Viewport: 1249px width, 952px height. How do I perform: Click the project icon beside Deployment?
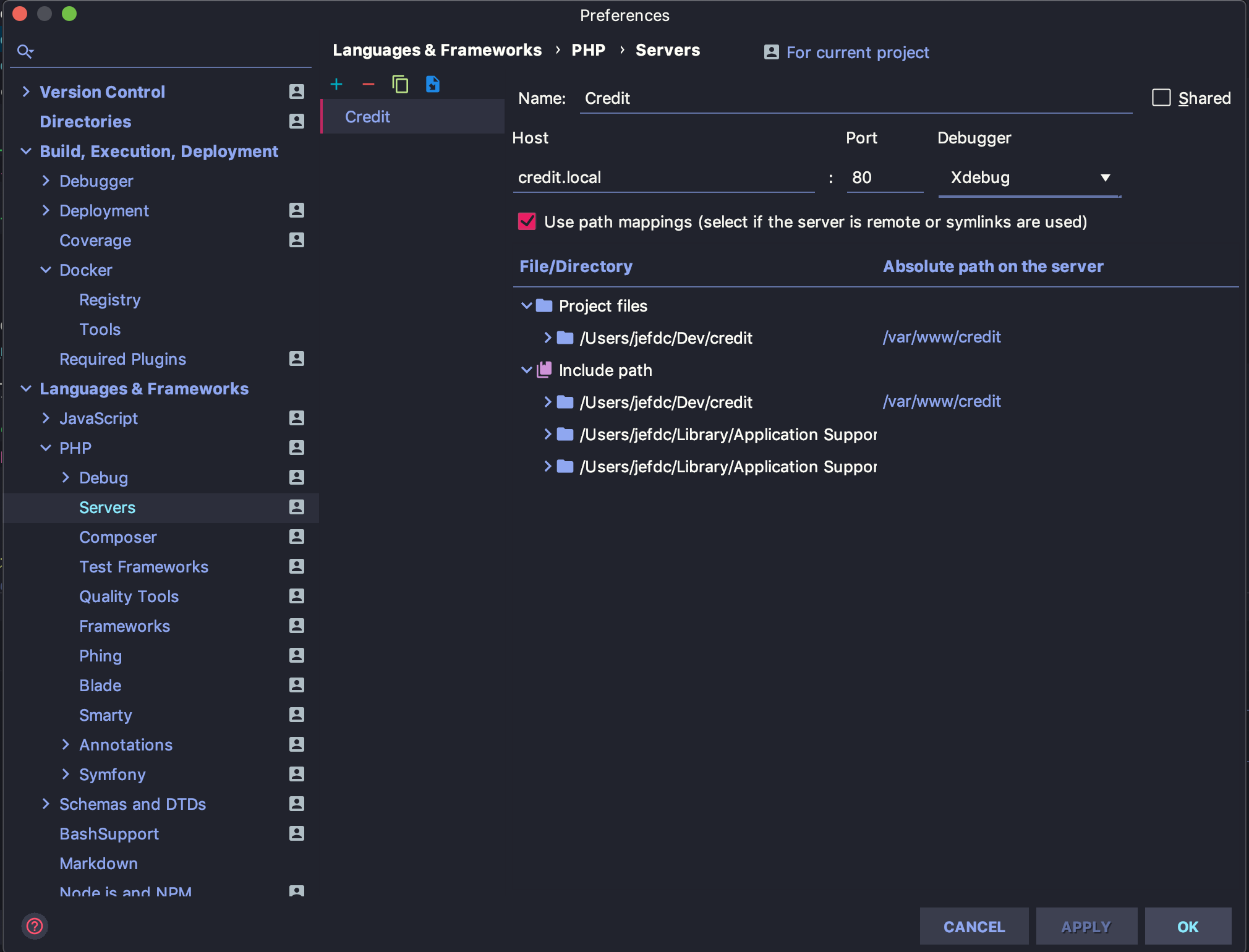[297, 210]
